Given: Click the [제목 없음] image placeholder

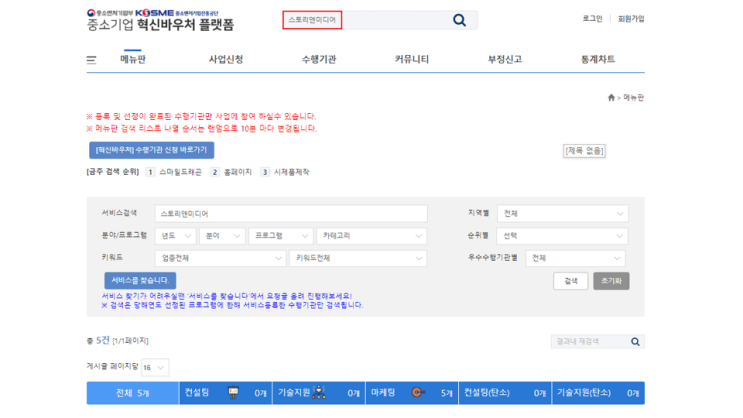Looking at the screenshot, I should pyautogui.click(x=584, y=151).
